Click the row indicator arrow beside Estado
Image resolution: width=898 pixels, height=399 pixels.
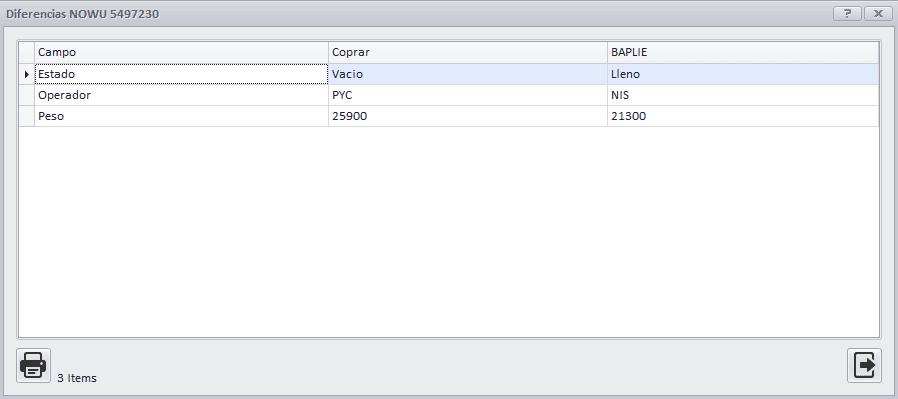pos(27,74)
